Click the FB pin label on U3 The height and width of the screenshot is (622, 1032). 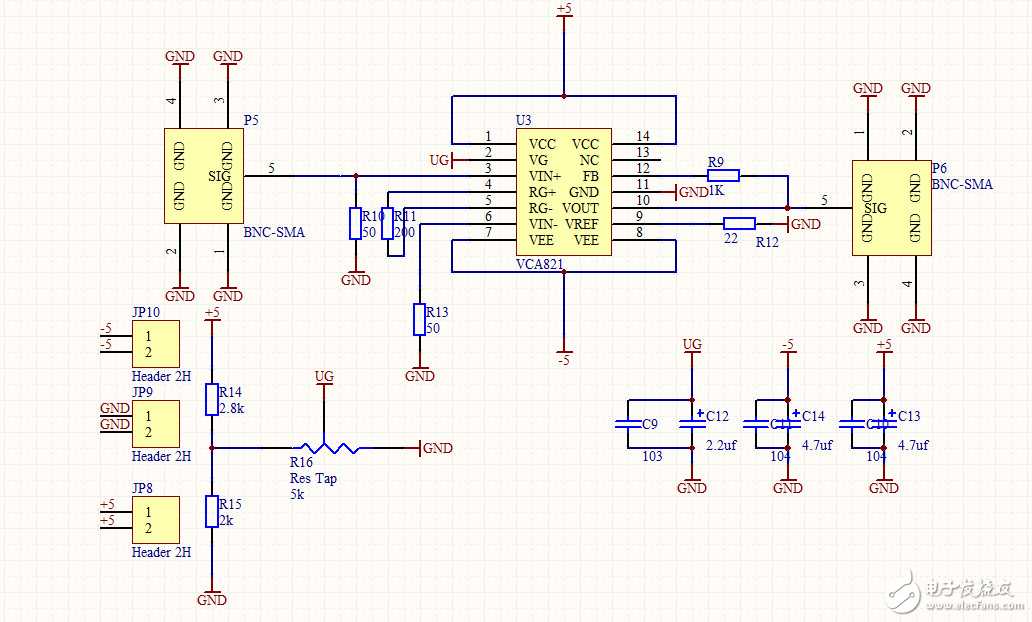tap(590, 176)
